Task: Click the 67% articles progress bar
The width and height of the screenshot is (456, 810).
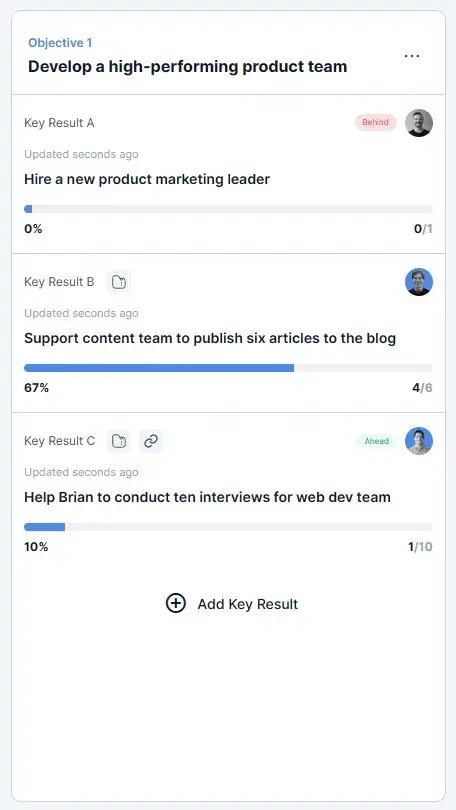Action: (x=228, y=368)
